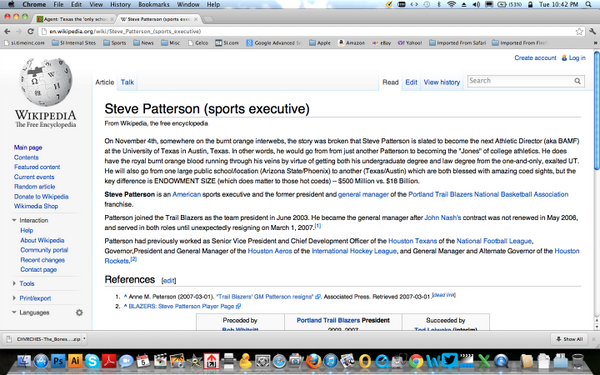Click the Create account link

point(535,58)
